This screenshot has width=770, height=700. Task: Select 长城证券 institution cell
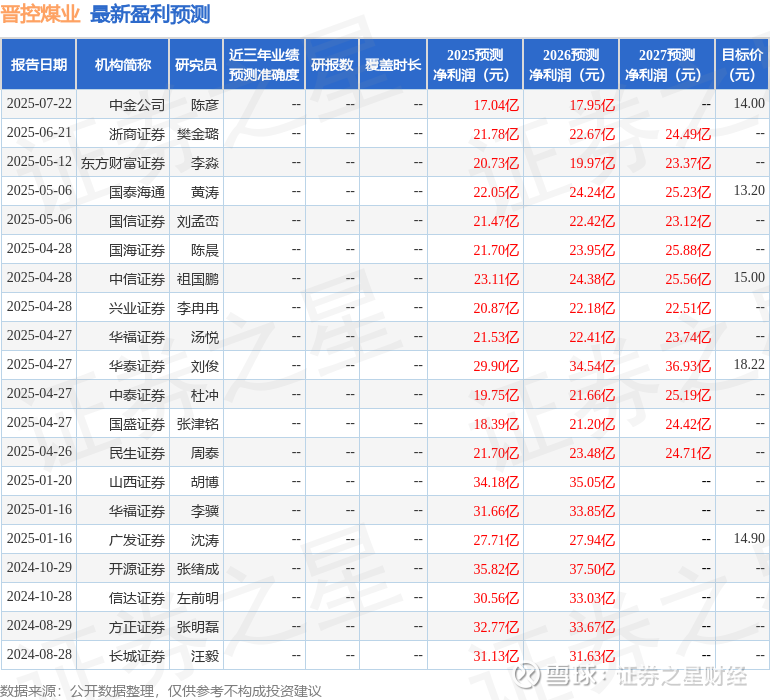click(x=137, y=655)
